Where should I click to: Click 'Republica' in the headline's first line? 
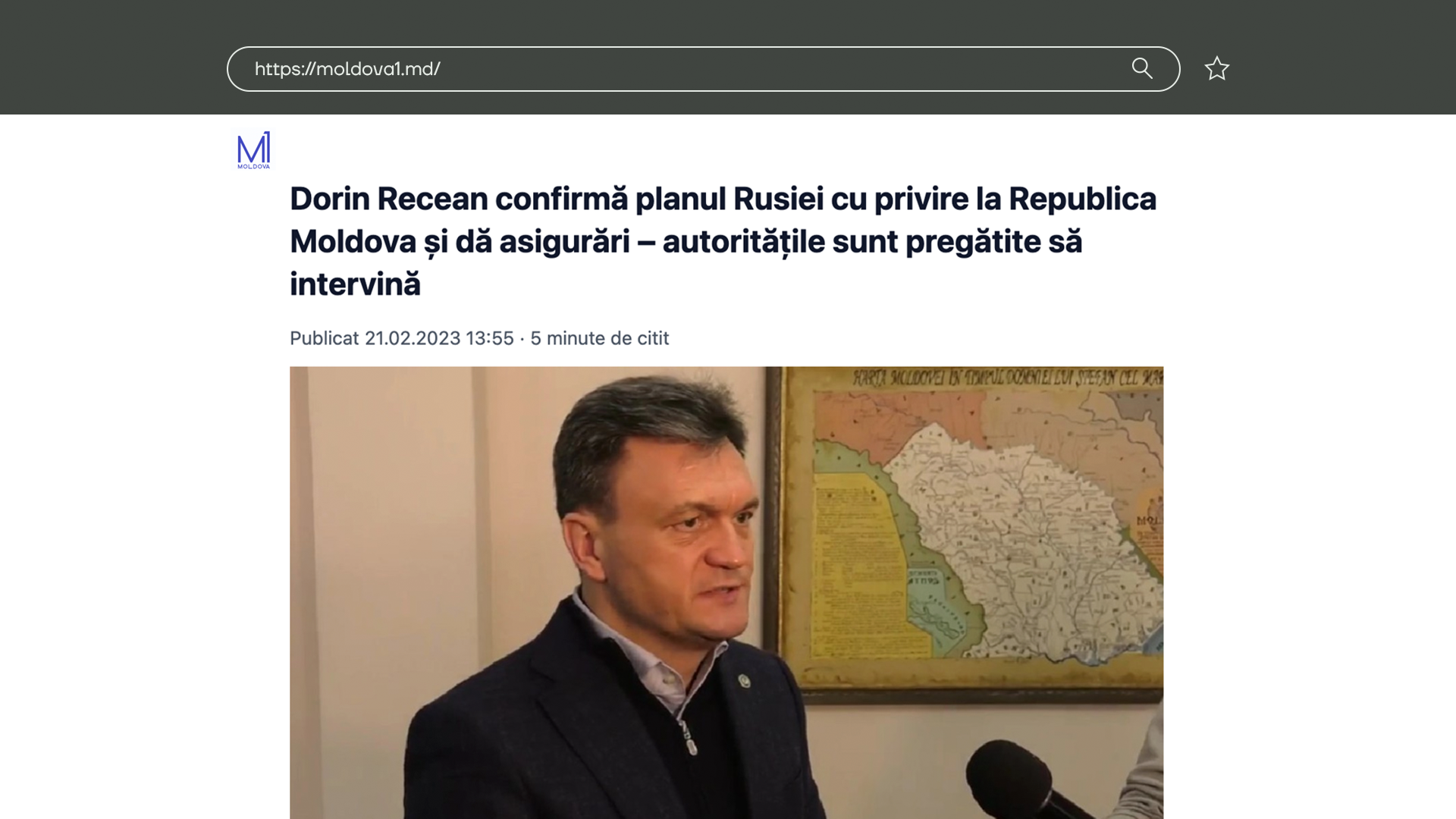1082,199
